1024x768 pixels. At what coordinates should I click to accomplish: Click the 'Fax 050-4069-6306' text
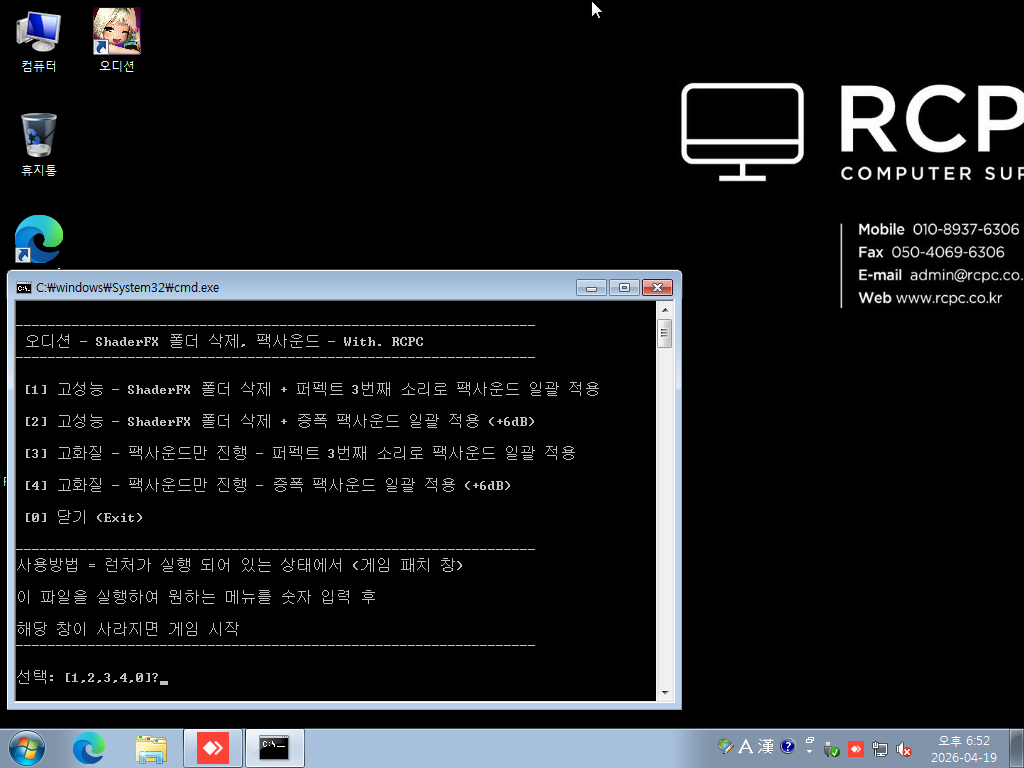931,252
